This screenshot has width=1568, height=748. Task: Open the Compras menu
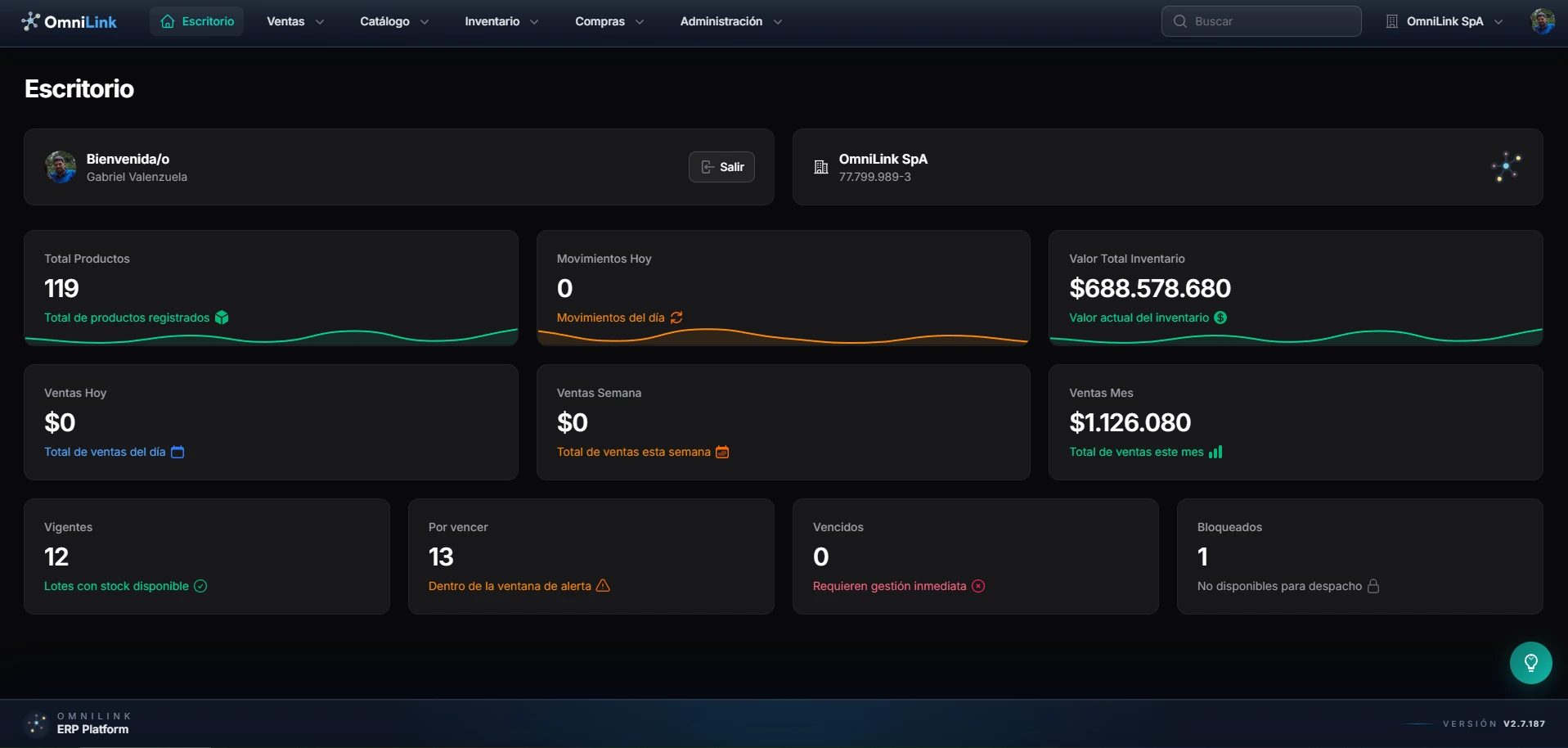pyautogui.click(x=609, y=21)
